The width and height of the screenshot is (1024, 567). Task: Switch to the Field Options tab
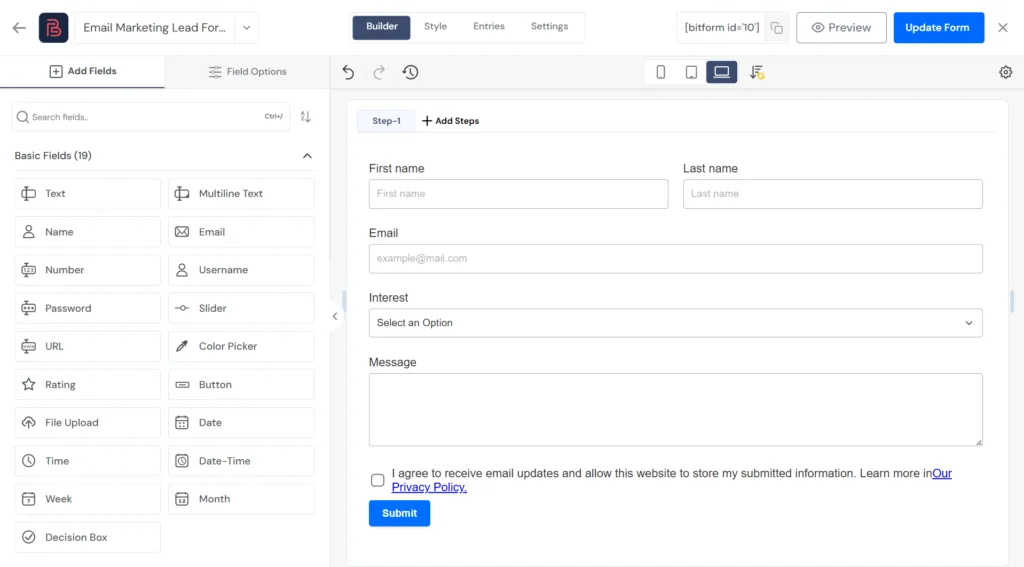[248, 72]
